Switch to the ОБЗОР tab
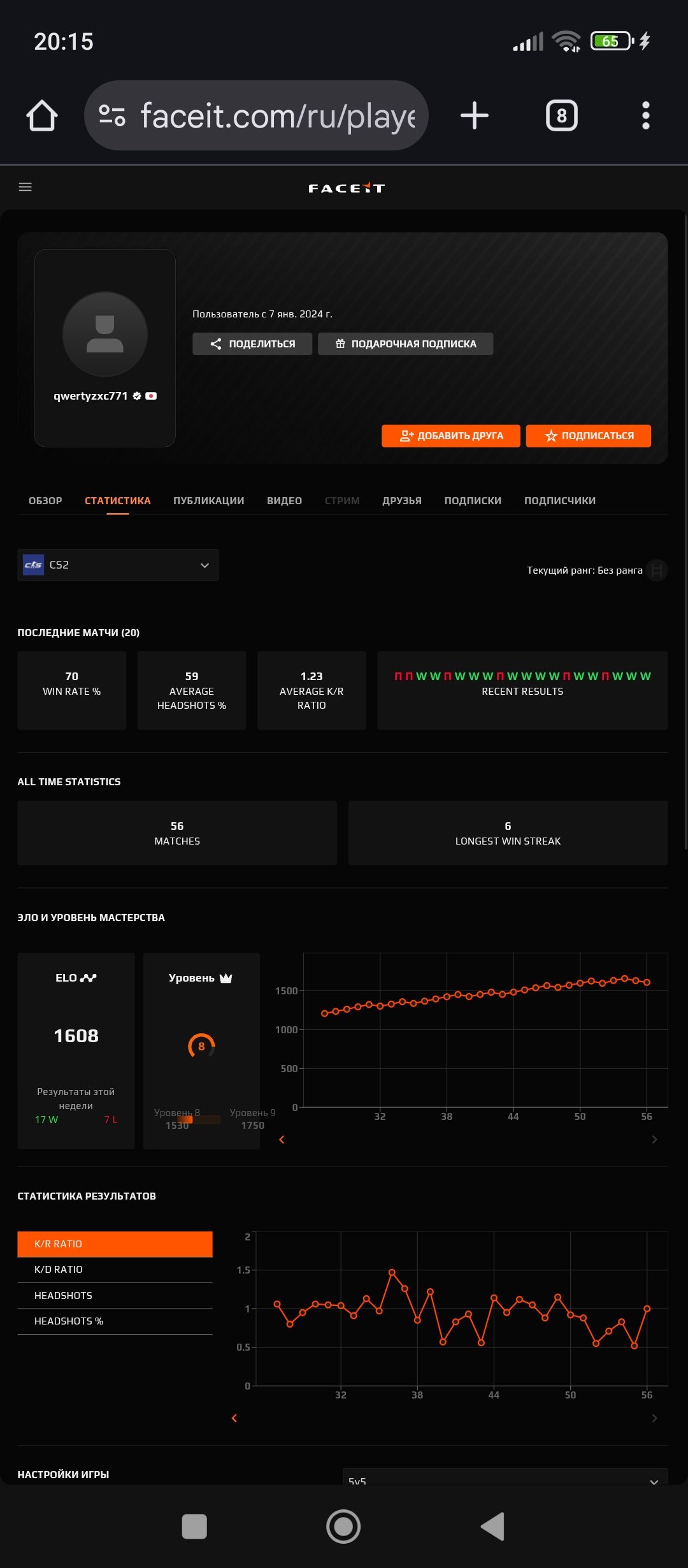Viewport: 688px width, 1568px height. (x=45, y=500)
